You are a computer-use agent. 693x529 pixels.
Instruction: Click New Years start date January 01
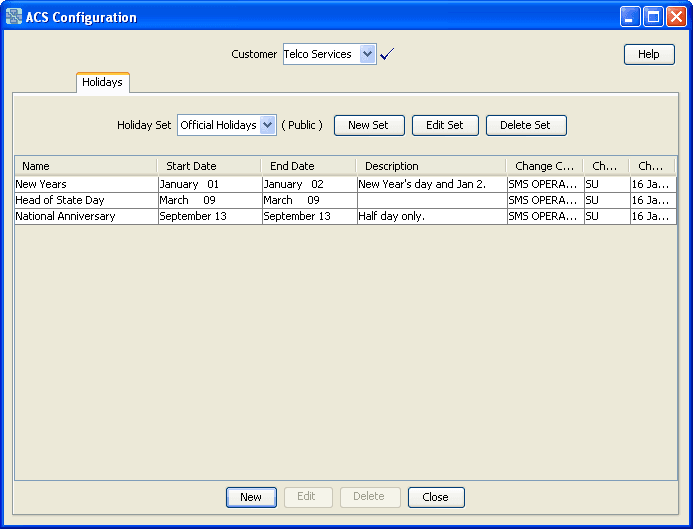[210, 184]
